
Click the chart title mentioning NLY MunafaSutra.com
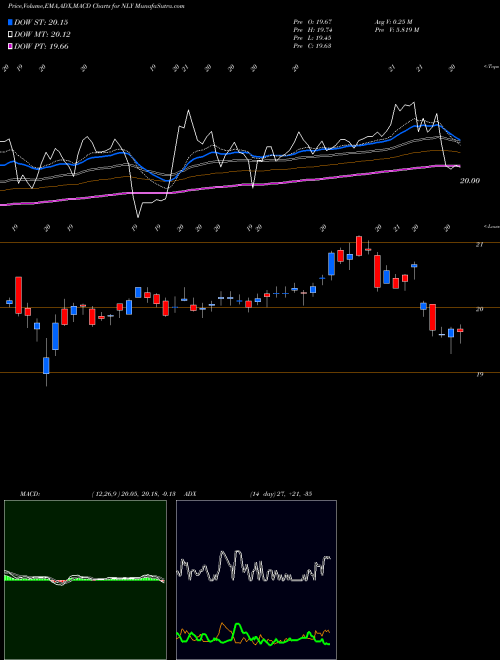coord(96,6)
